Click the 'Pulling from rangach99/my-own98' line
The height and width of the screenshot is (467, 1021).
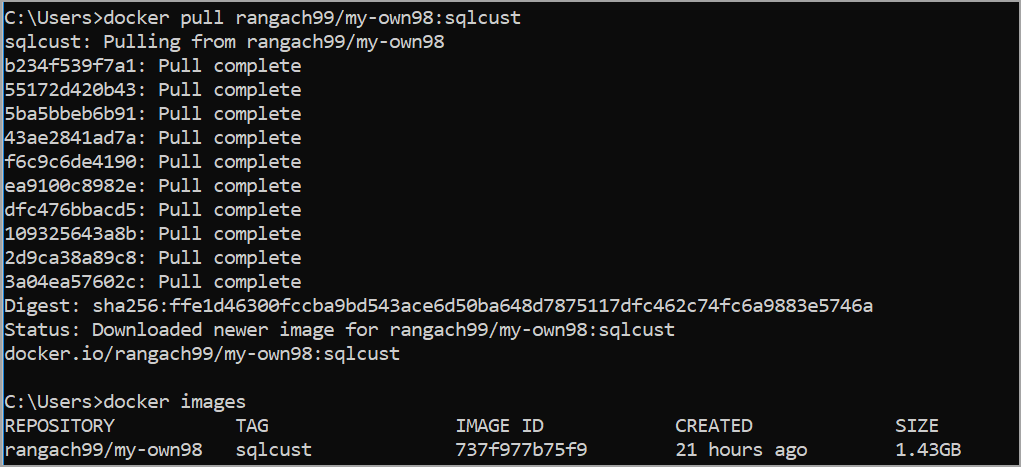tap(223, 43)
